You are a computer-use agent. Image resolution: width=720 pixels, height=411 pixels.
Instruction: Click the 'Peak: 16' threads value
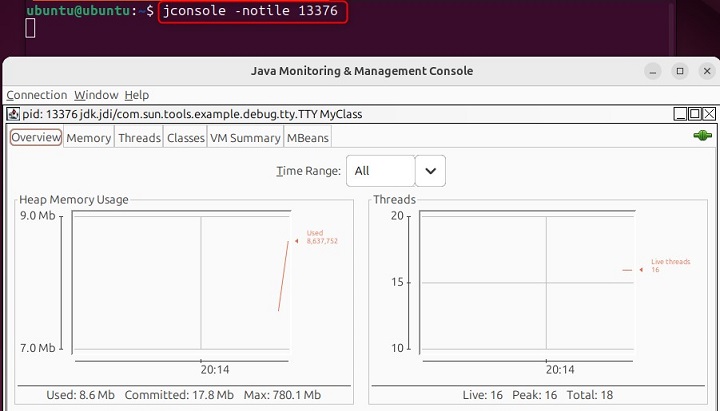(x=534, y=395)
